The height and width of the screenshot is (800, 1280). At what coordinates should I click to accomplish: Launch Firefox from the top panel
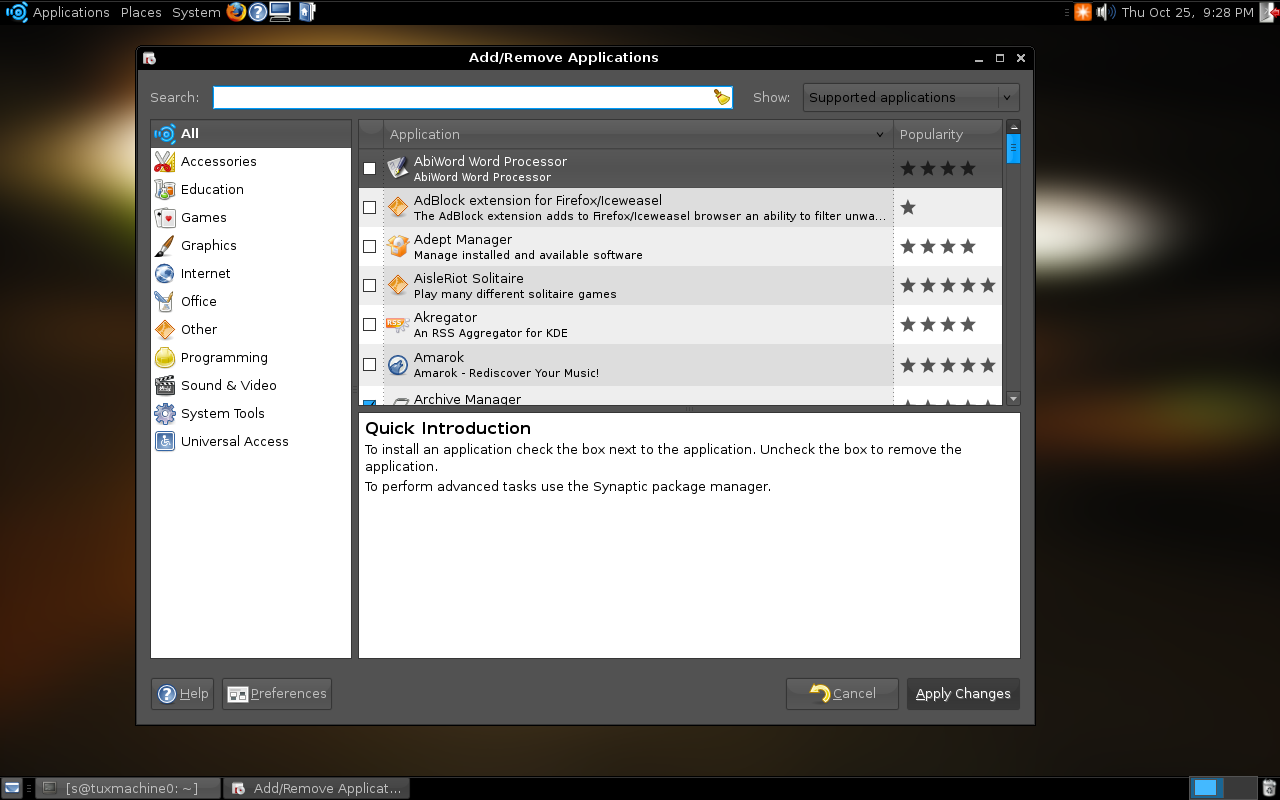[236, 12]
